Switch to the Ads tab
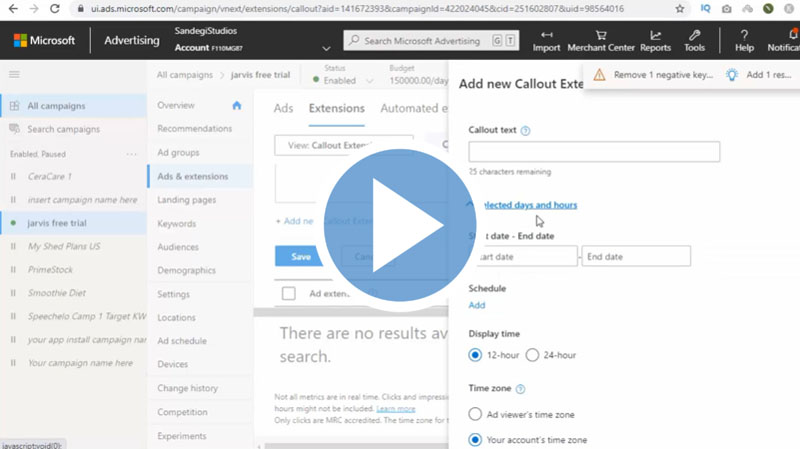Image resolution: width=800 pixels, height=449 pixels. pos(283,108)
